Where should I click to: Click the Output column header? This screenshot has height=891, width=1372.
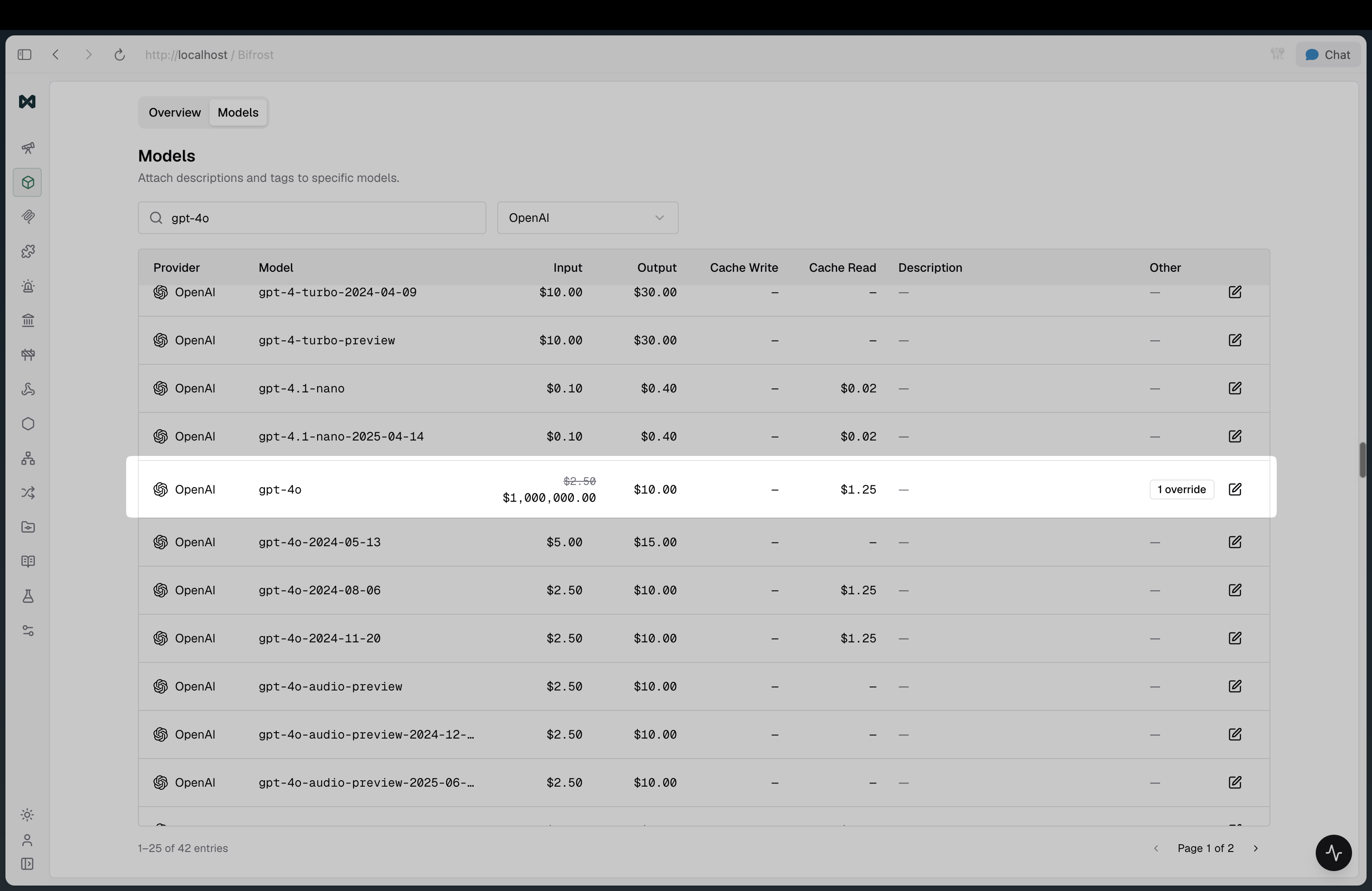(x=657, y=267)
